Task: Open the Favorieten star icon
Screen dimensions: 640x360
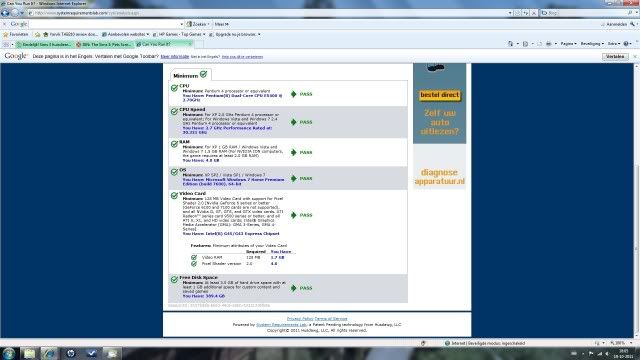Action: (5, 34)
